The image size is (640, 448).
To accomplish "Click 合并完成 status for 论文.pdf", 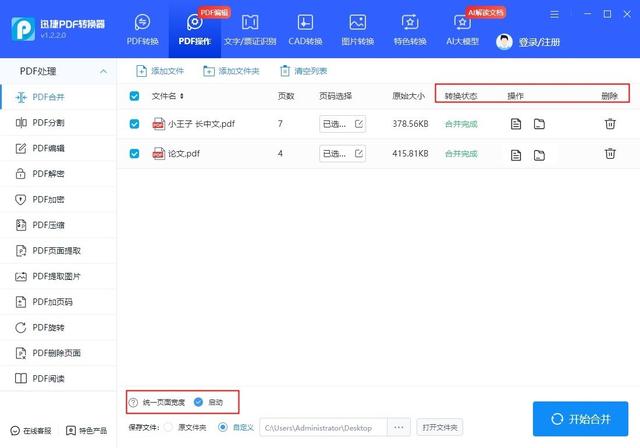I will [x=461, y=153].
